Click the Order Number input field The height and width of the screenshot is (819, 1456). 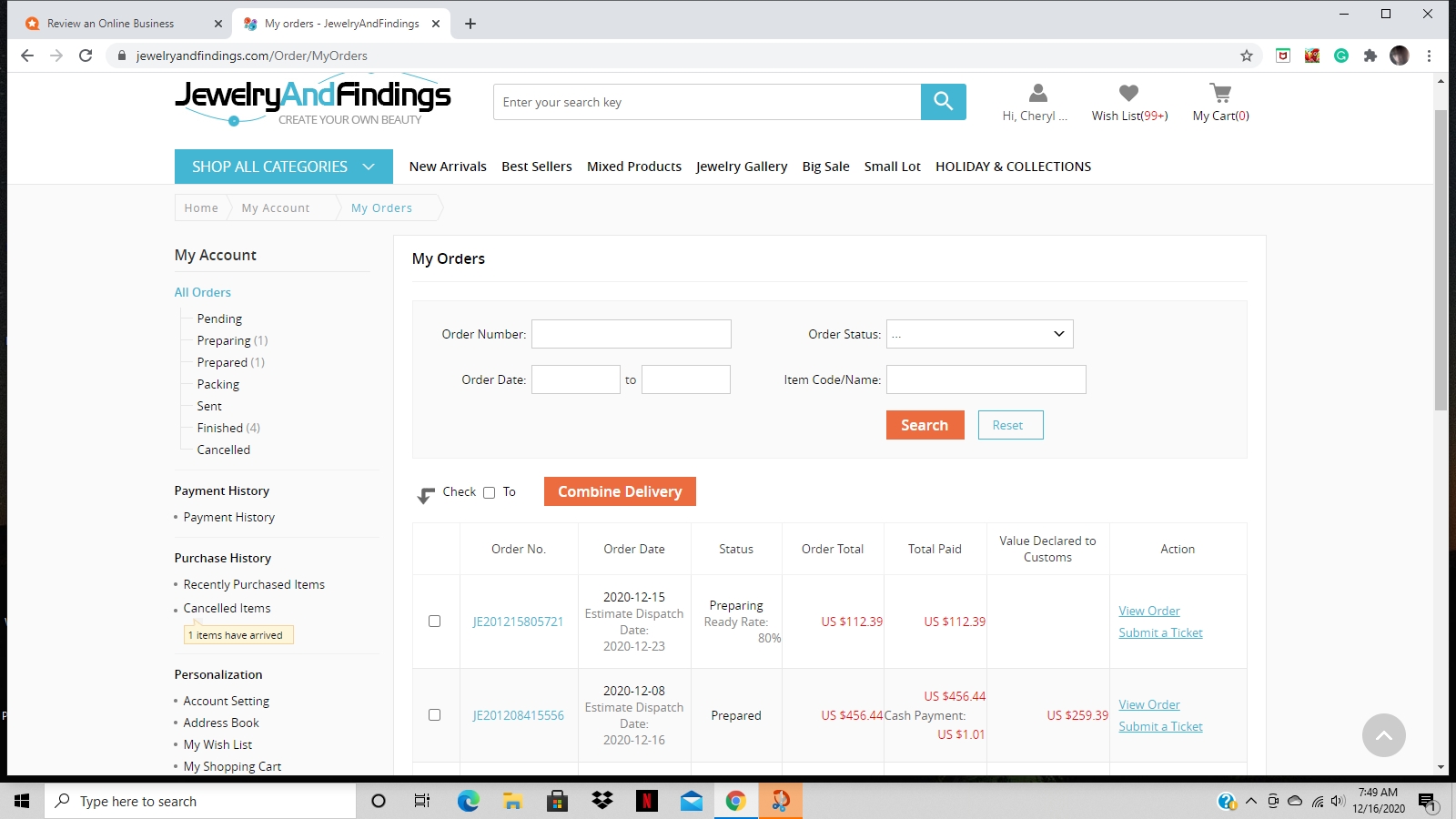[631, 334]
